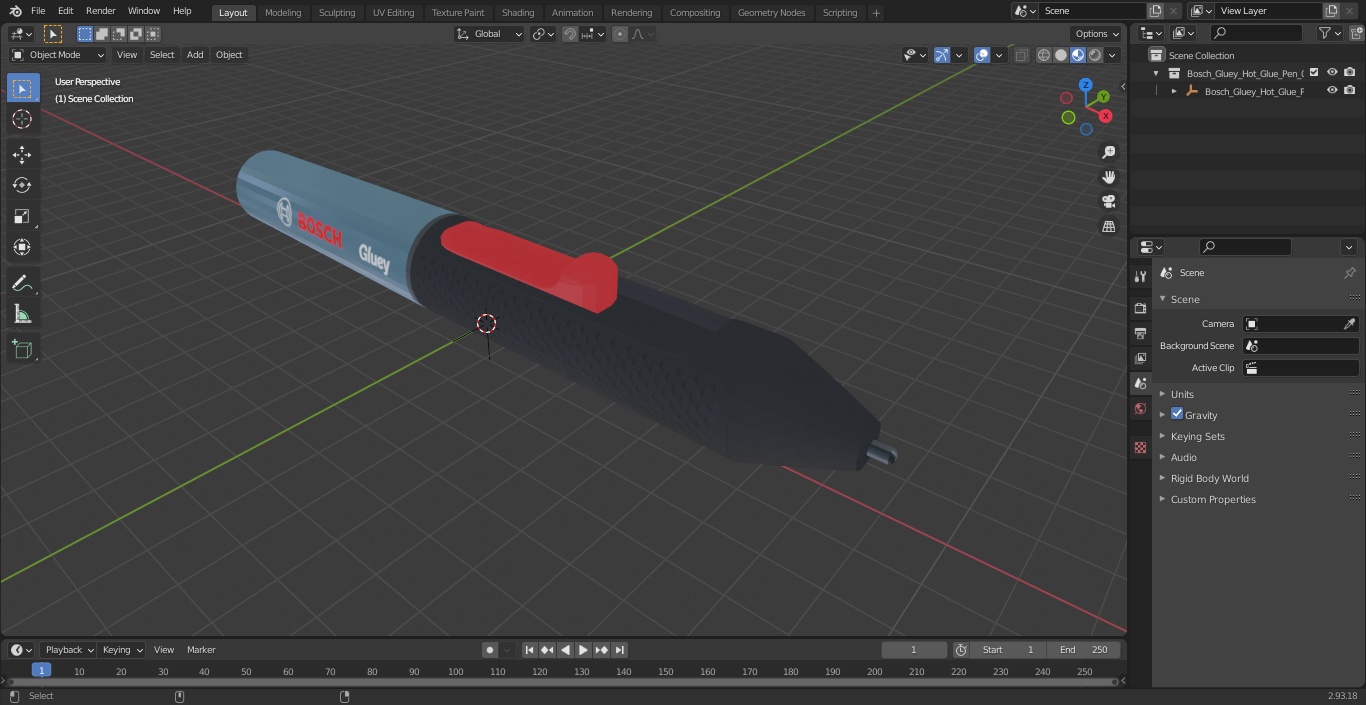This screenshot has height=705, width=1366.
Task: Click the eyedropper next to Camera field
Action: [x=1349, y=324]
